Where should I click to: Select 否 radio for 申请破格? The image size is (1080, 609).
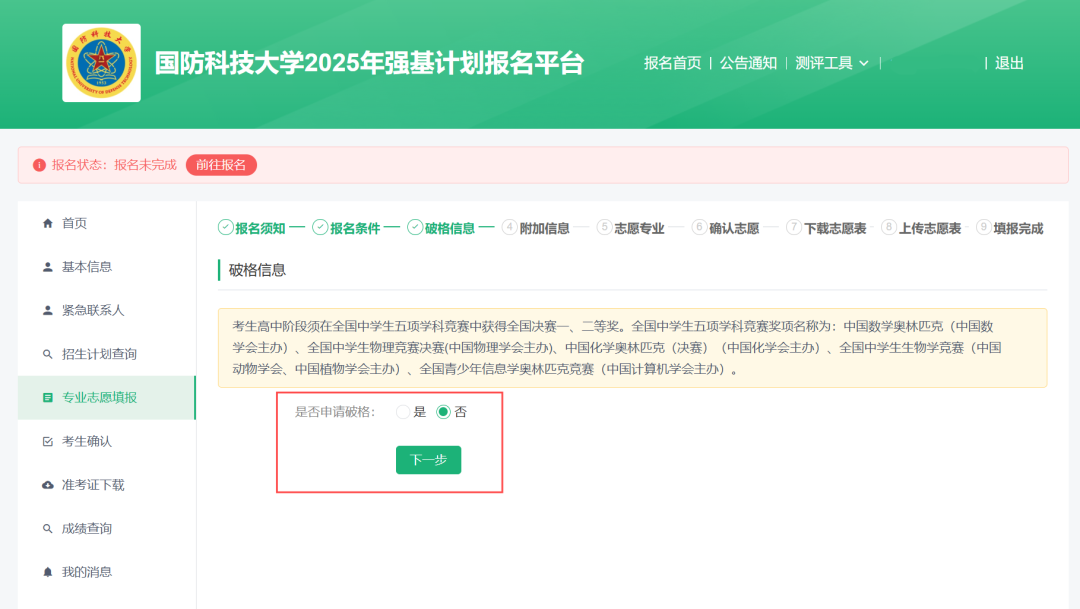pyautogui.click(x=444, y=412)
